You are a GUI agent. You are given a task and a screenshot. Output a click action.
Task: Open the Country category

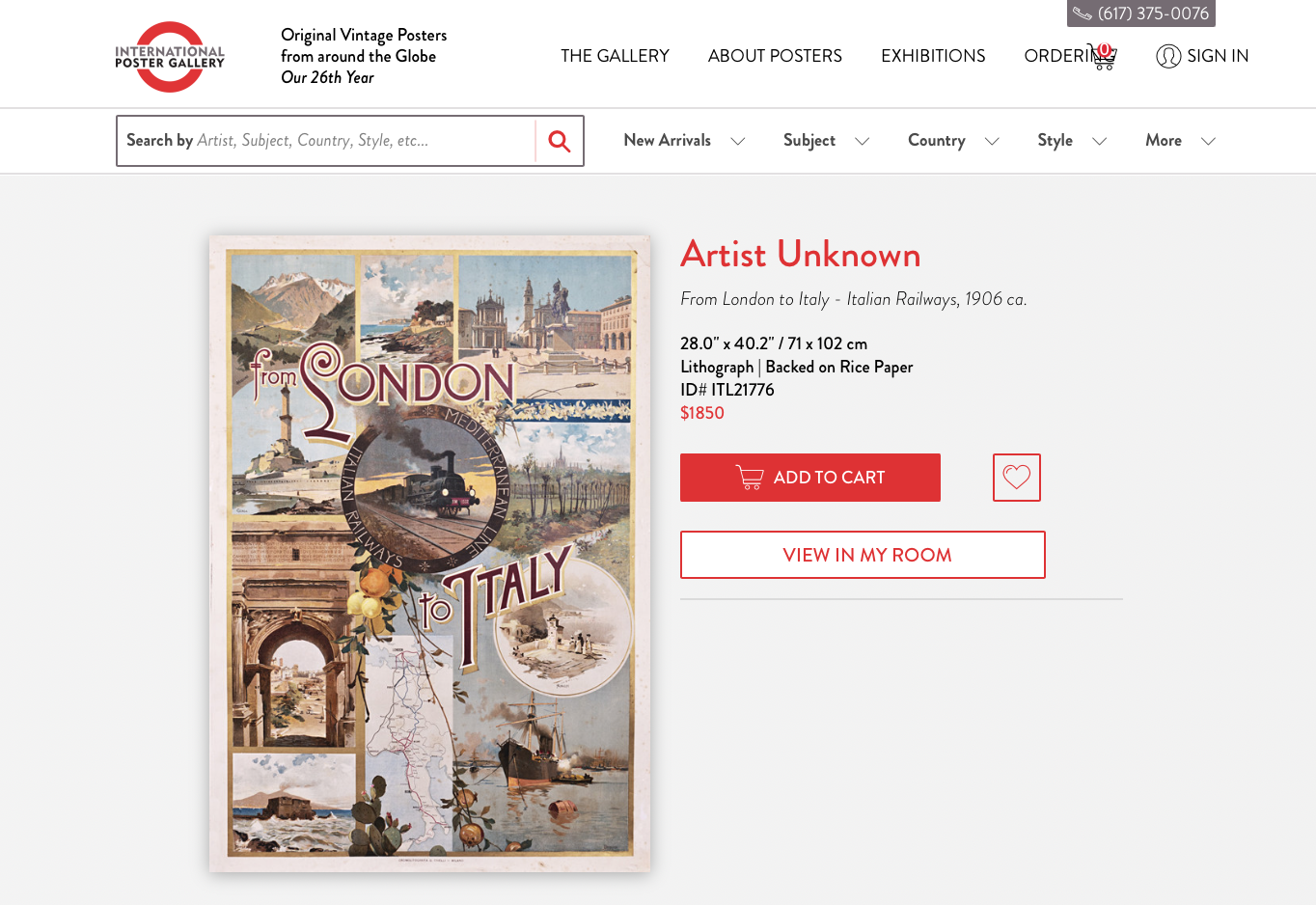click(936, 140)
